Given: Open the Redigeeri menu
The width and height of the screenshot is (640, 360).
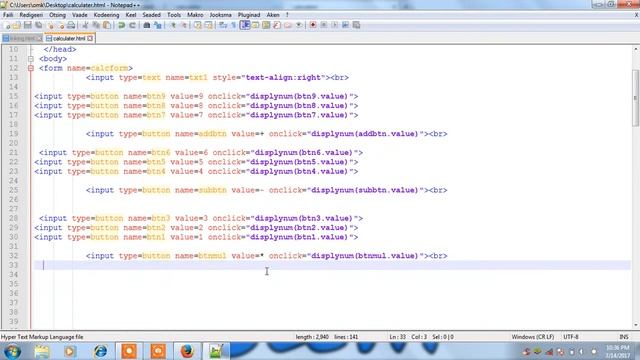Looking at the screenshot, I should coord(31,15).
